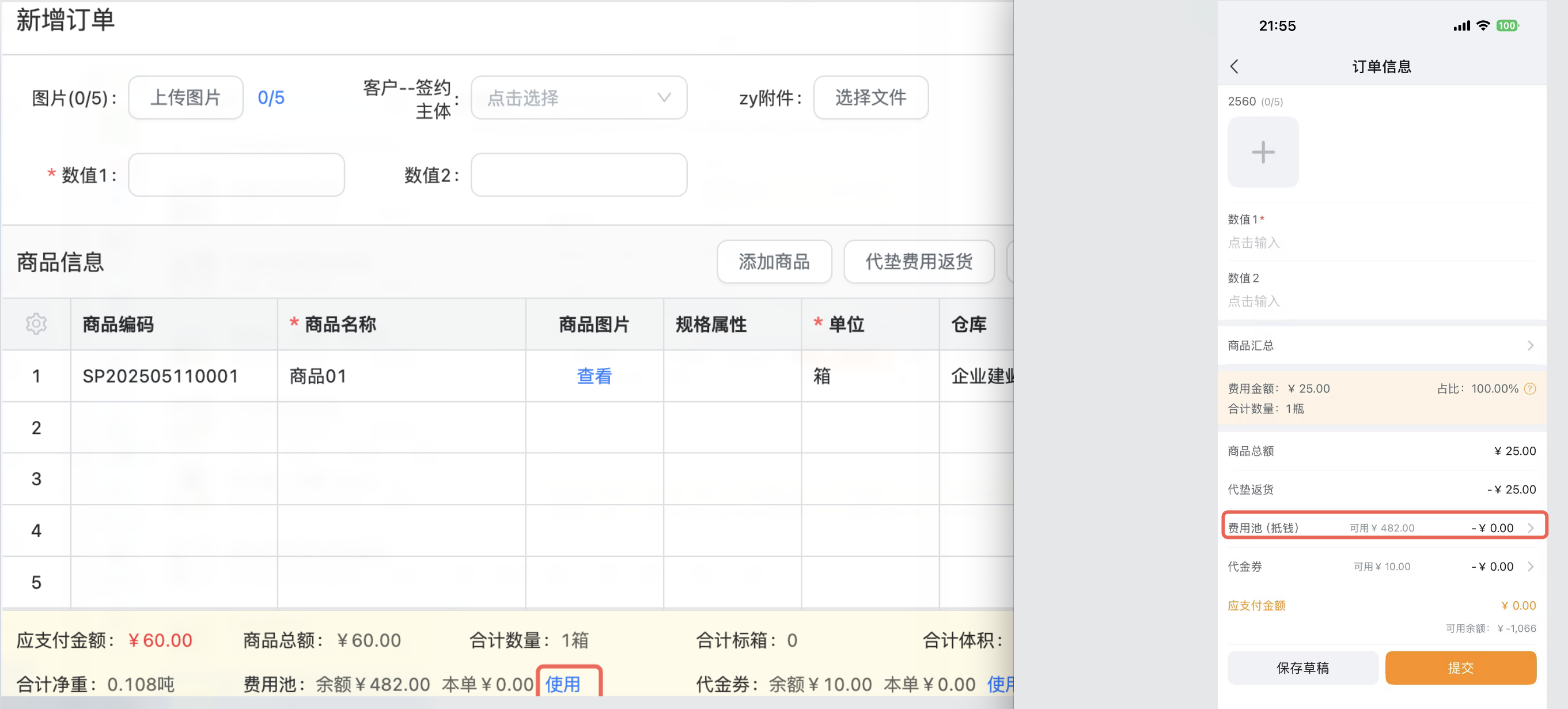This screenshot has width=1568, height=709.
Task: Tap the battery indicator showing 100
Action: [x=1507, y=25]
